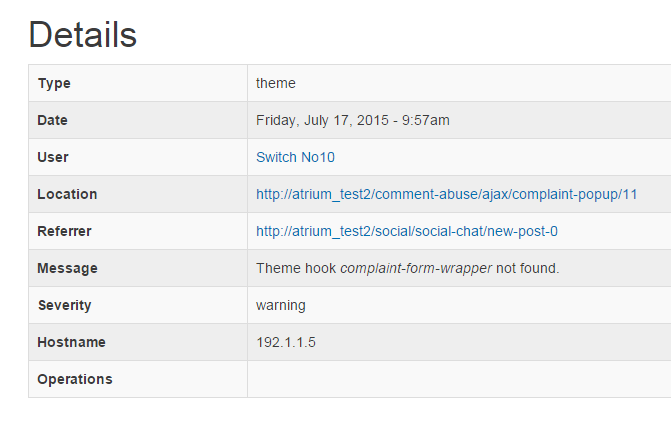Click the warning severity value

[281, 306]
